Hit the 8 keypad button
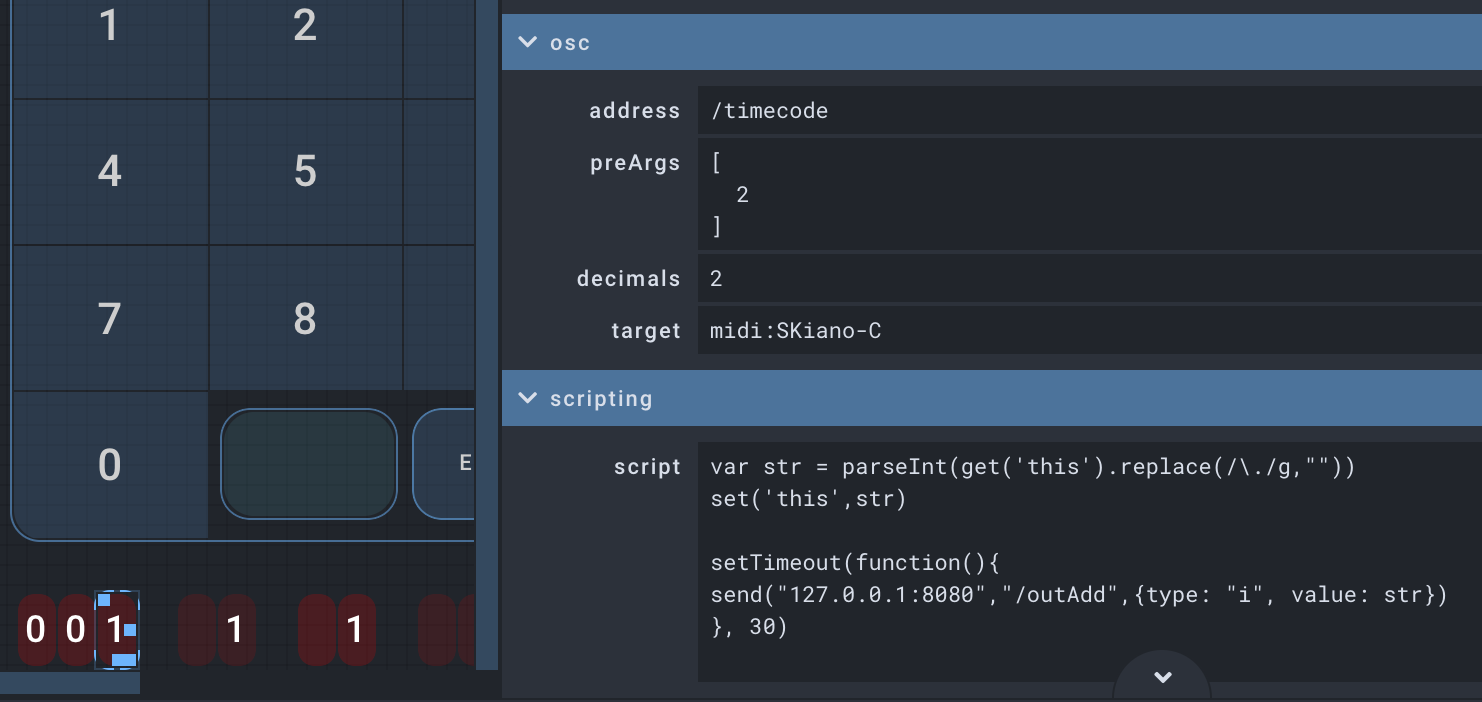The width and height of the screenshot is (1482, 702). 305,318
